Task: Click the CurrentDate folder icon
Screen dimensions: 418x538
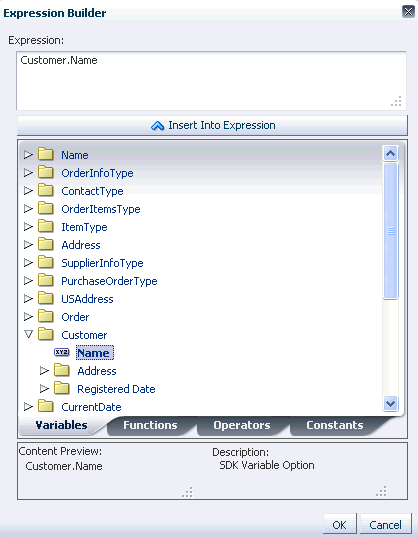Action: point(46,406)
